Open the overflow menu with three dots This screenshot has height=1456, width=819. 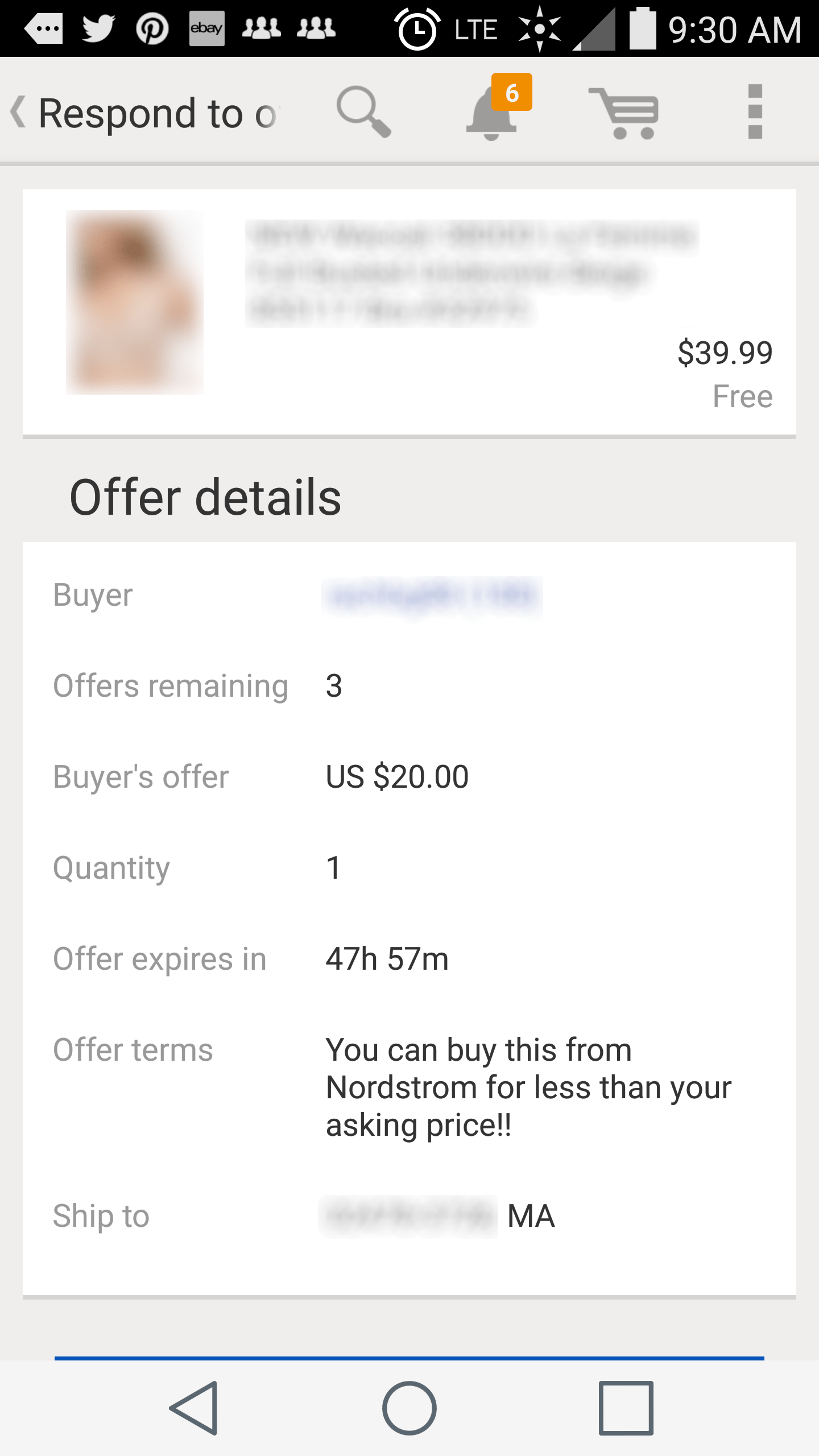coord(754,112)
